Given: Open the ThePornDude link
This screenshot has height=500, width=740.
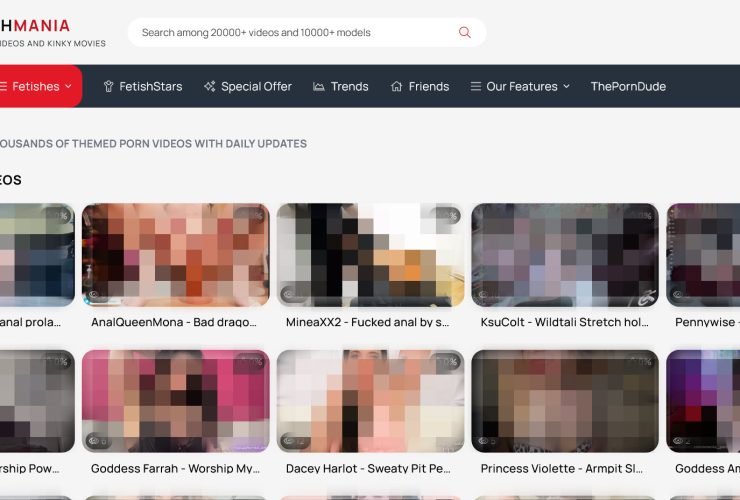Looking at the screenshot, I should pos(628,87).
